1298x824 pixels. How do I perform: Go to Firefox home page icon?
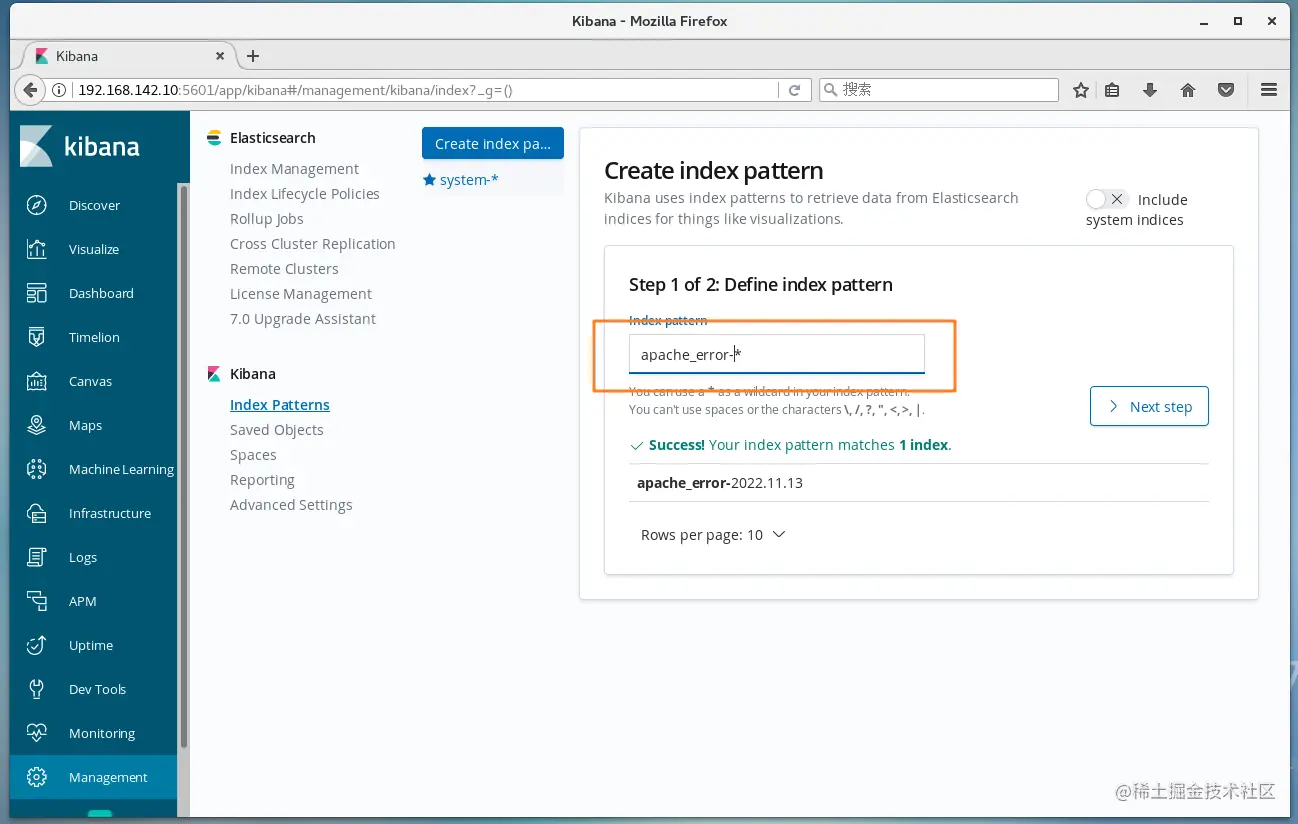[1188, 90]
